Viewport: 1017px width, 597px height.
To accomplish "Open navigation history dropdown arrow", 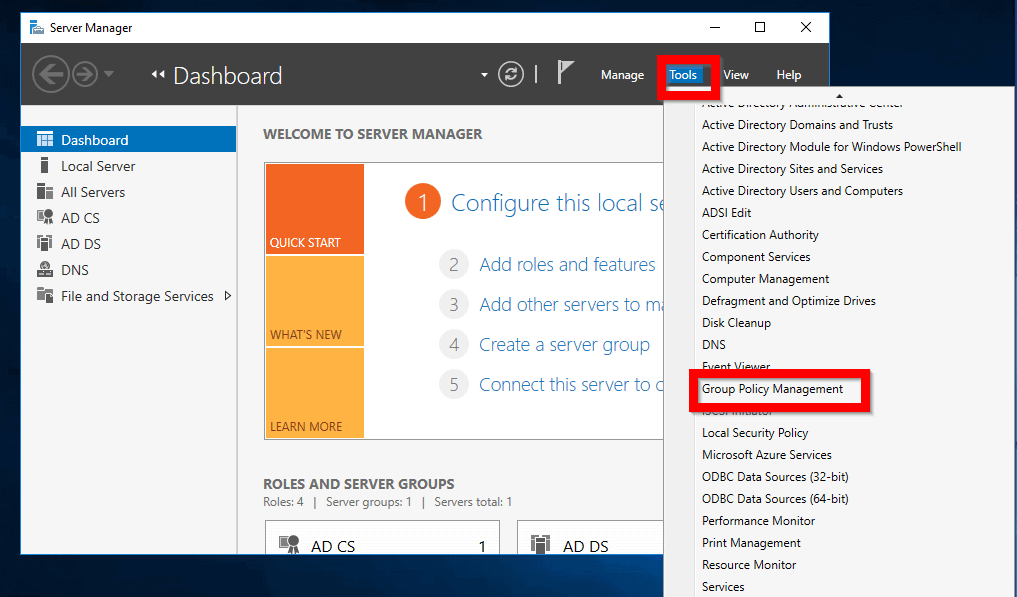I will coord(109,74).
